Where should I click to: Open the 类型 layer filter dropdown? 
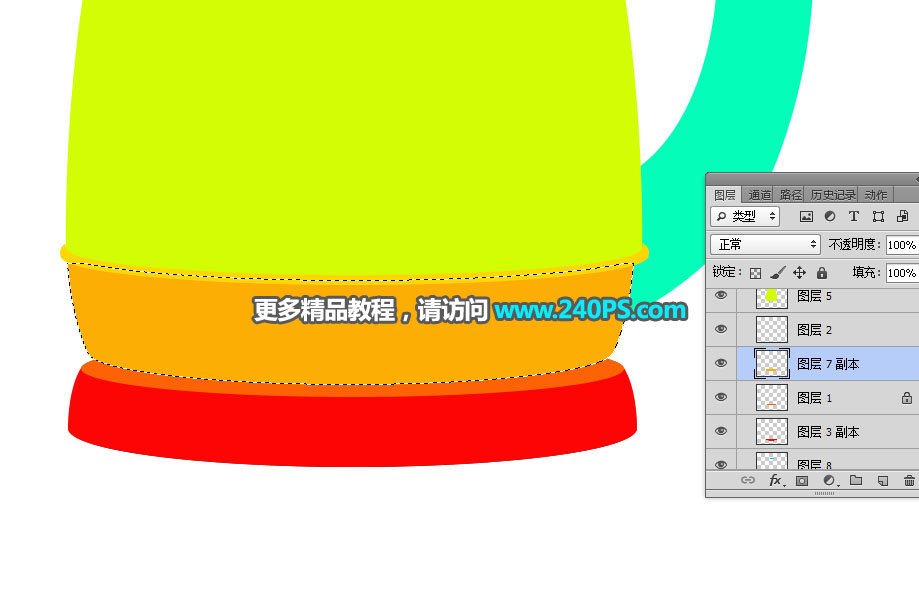coord(745,216)
